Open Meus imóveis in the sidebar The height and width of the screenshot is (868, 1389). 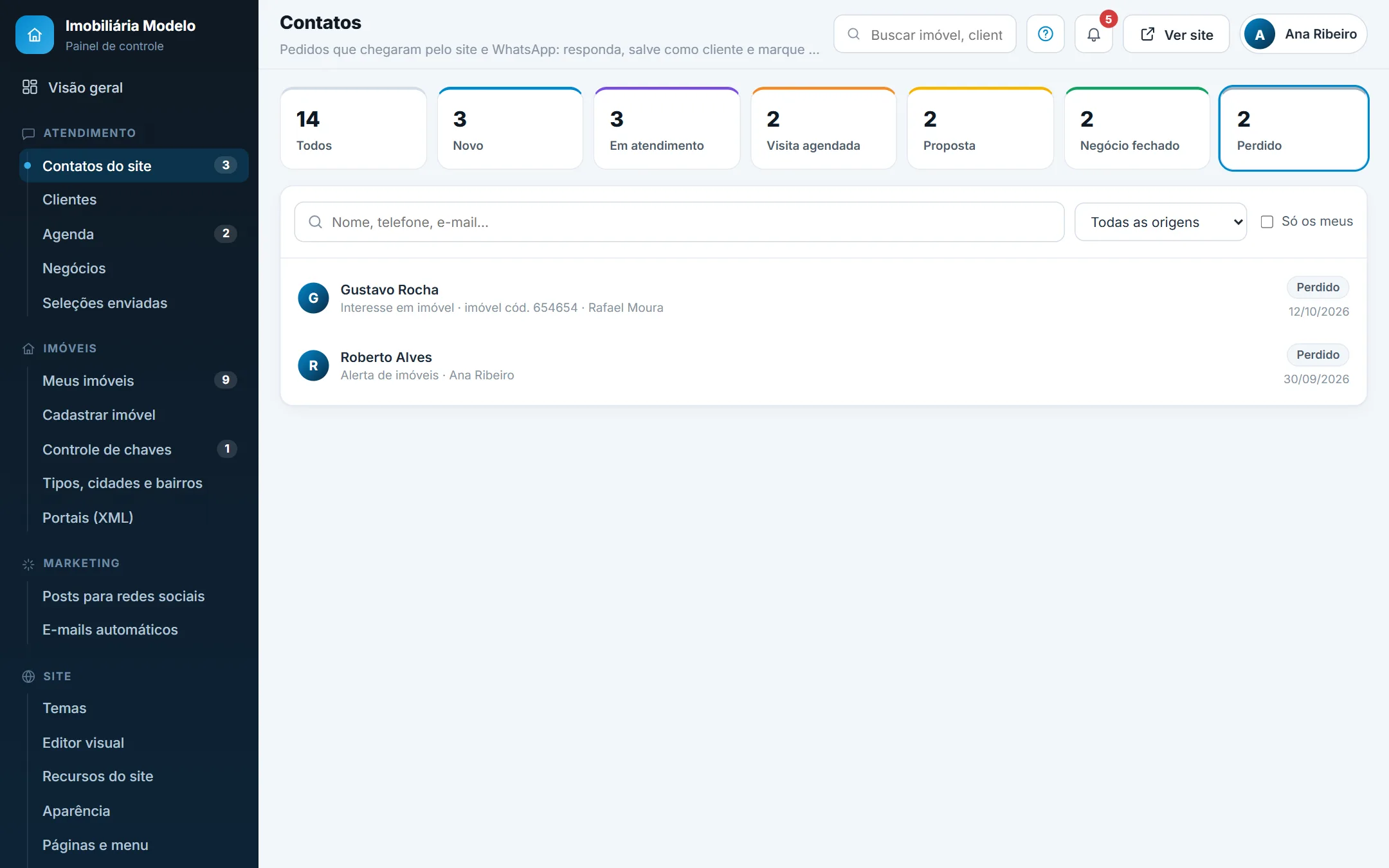pyautogui.click(x=134, y=381)
